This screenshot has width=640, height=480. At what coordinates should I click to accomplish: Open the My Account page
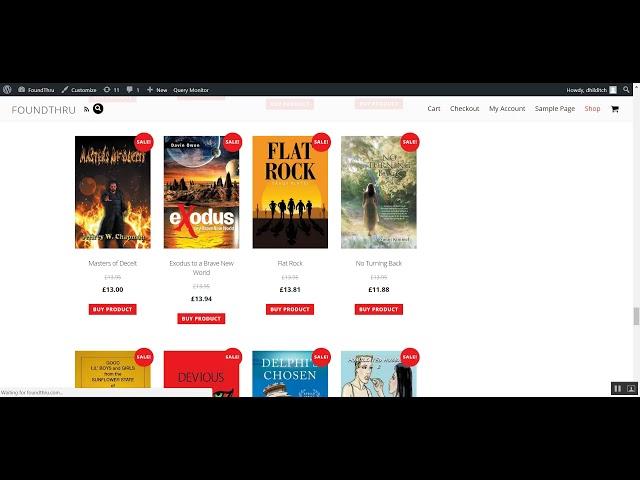(507, 109)
